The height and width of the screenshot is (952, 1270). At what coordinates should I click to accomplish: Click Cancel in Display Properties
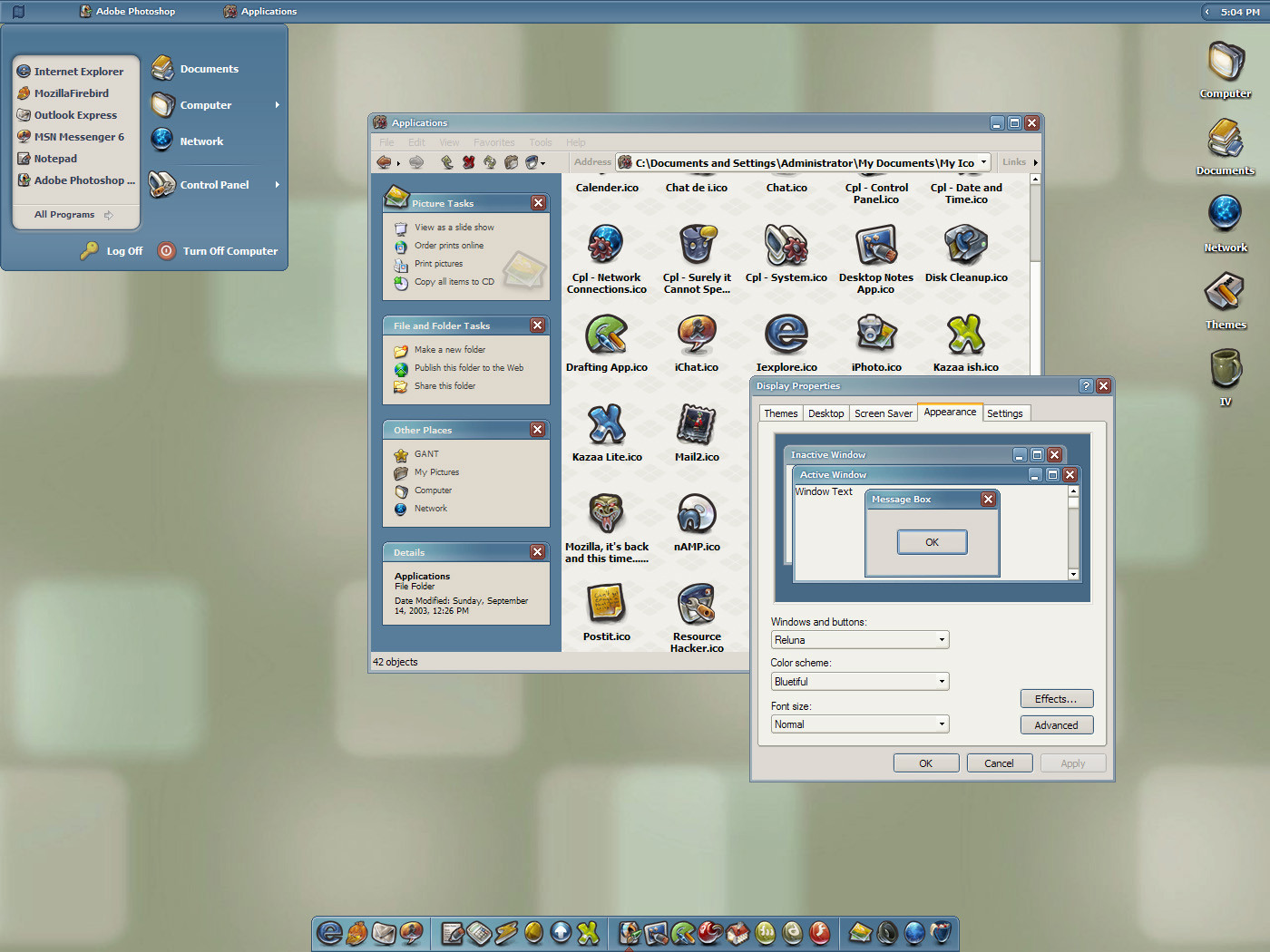click(x=999, y=763)
